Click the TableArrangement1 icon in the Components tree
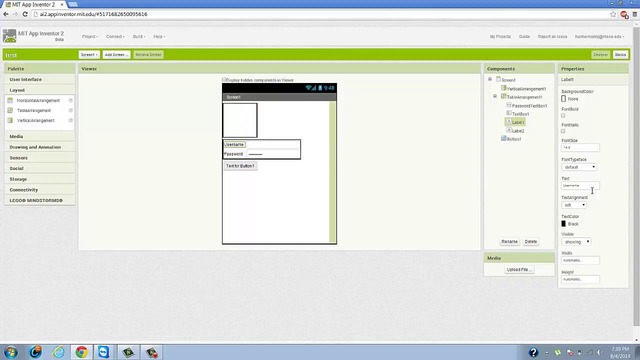The image size is (640, 360). (x=504, y=97)
